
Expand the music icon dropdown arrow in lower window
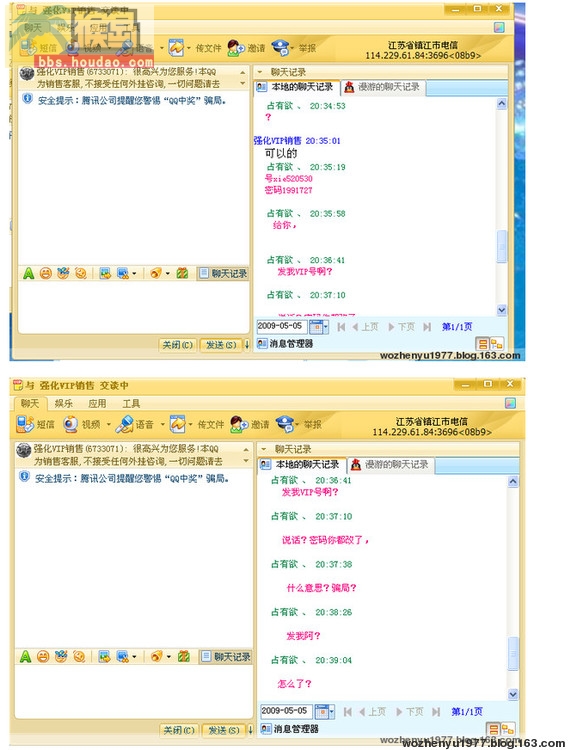(168, 657)
